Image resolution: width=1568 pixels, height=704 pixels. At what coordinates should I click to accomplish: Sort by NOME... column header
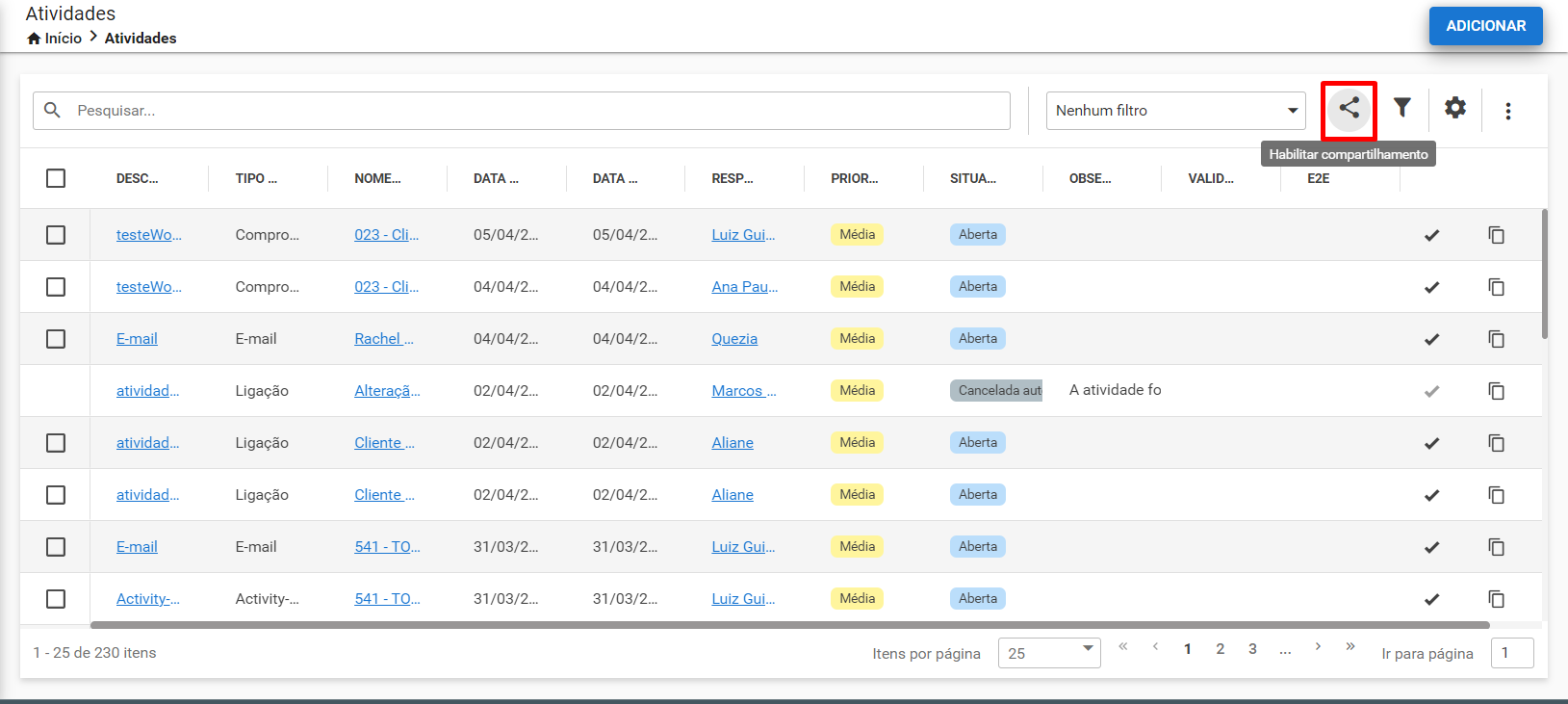377,178
